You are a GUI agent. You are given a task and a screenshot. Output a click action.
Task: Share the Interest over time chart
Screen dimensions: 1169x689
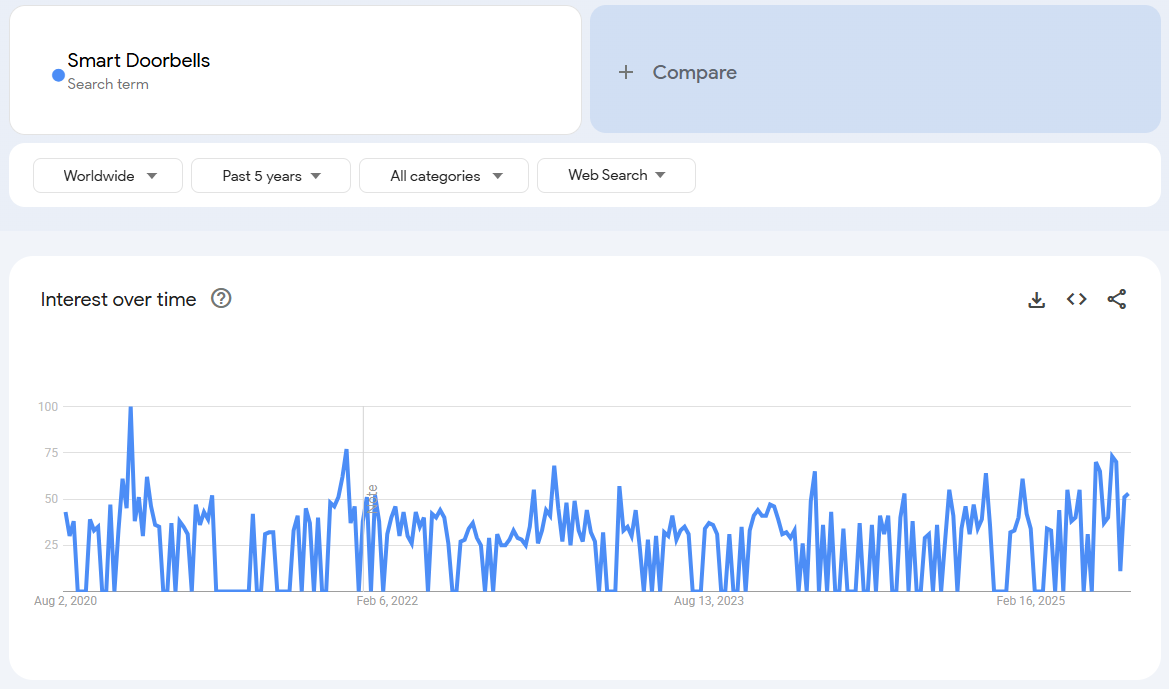1117,299
